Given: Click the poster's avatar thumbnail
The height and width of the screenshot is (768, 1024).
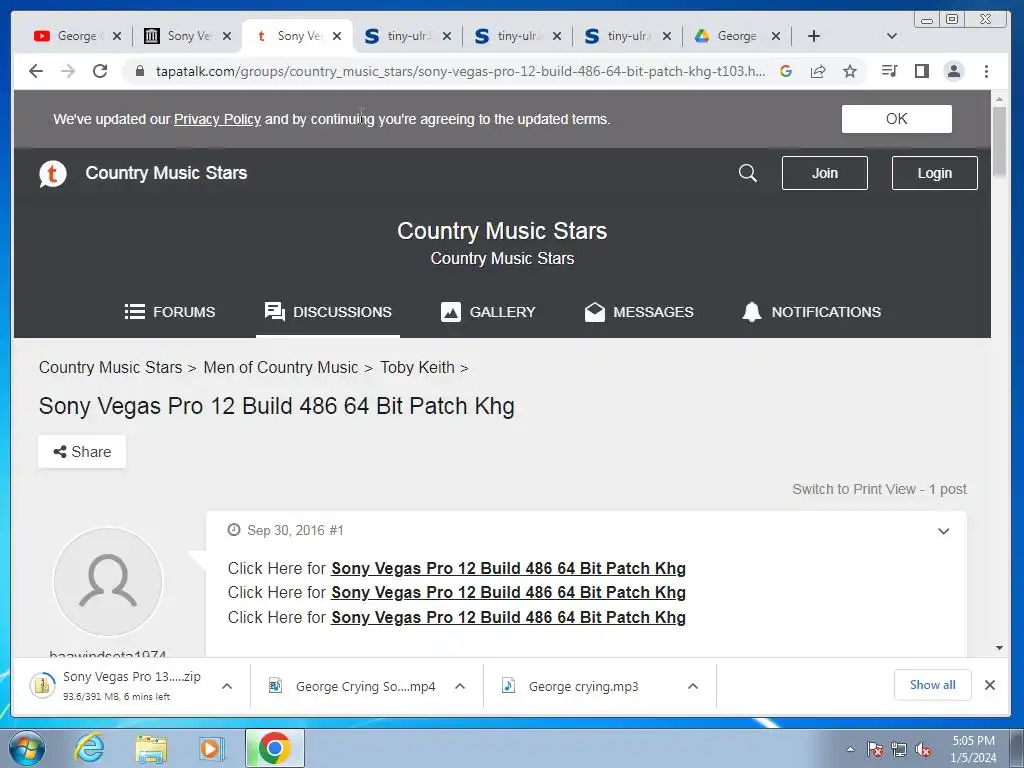Looking at the screenshot, I should (108, 582).
